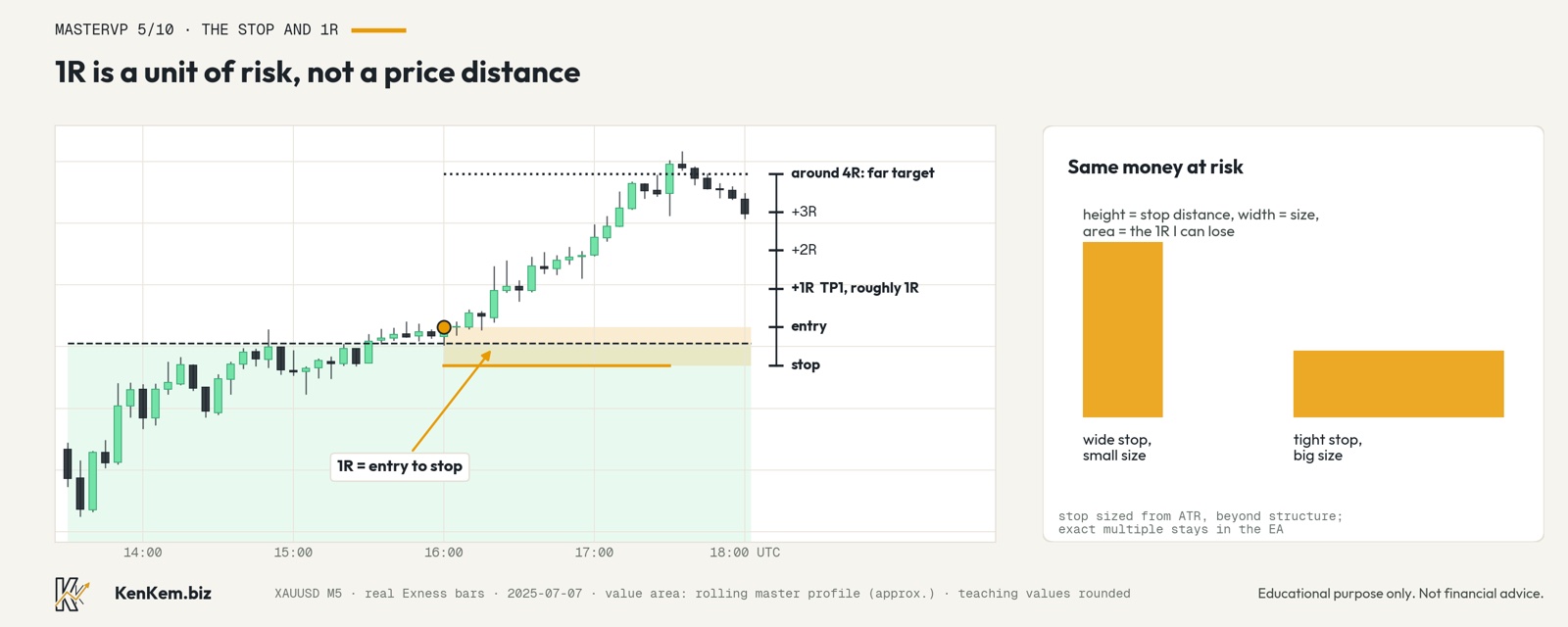The height and width of the screenshot is (627, 1568).
Task: Select the 15:00 time axis label
Action: pyautogui.click(x=293, y=553)
